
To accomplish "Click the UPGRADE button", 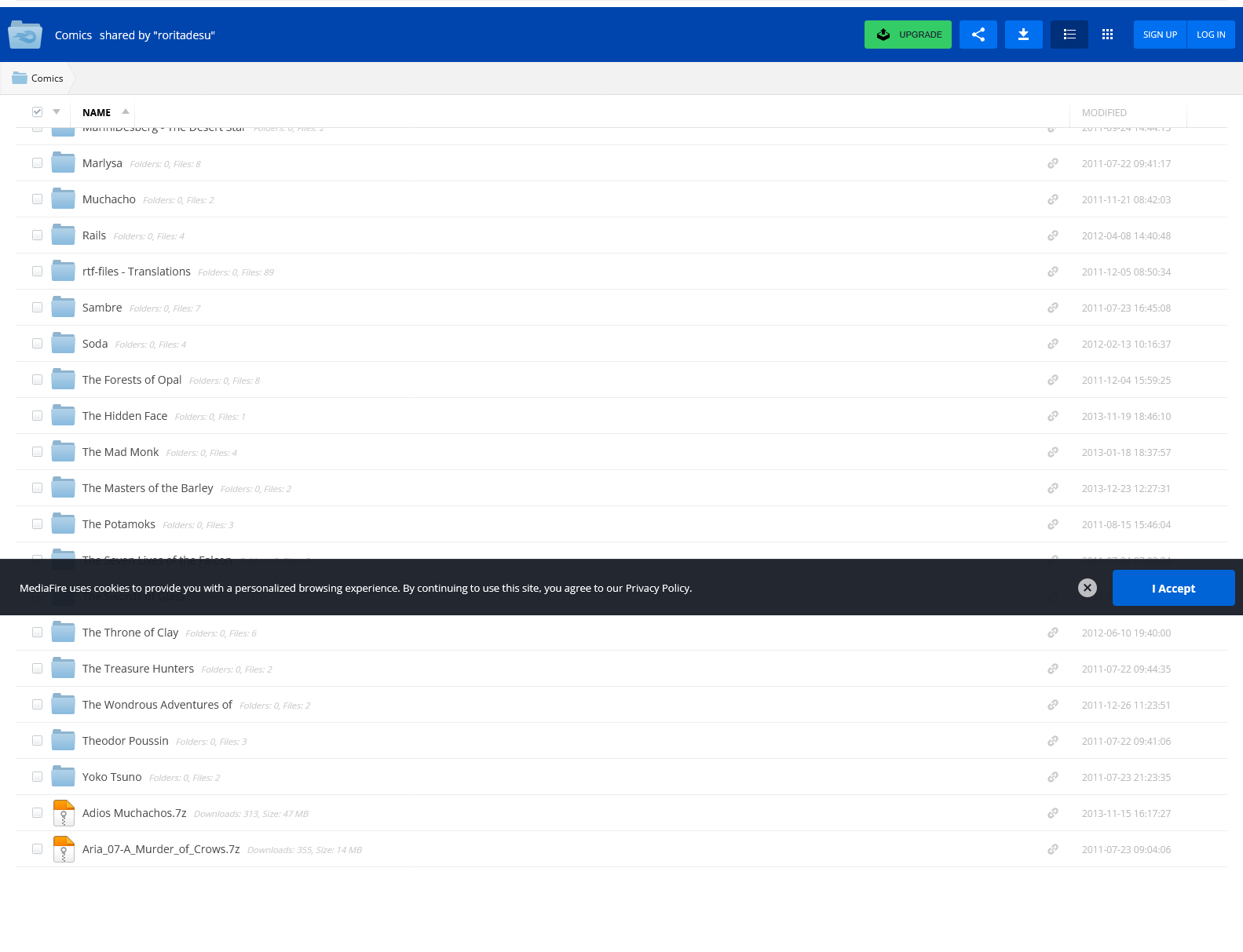I will coord(908,35).
